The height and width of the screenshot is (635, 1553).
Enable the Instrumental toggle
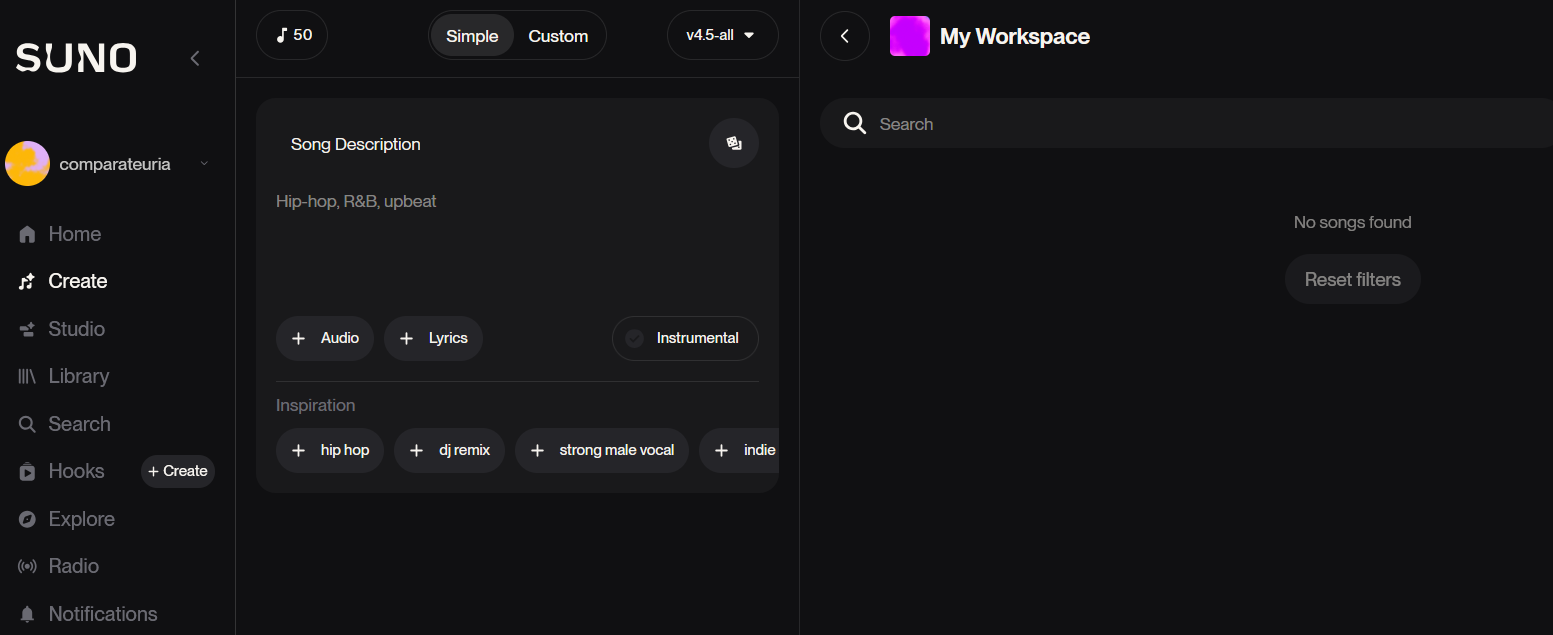point(685,338)
